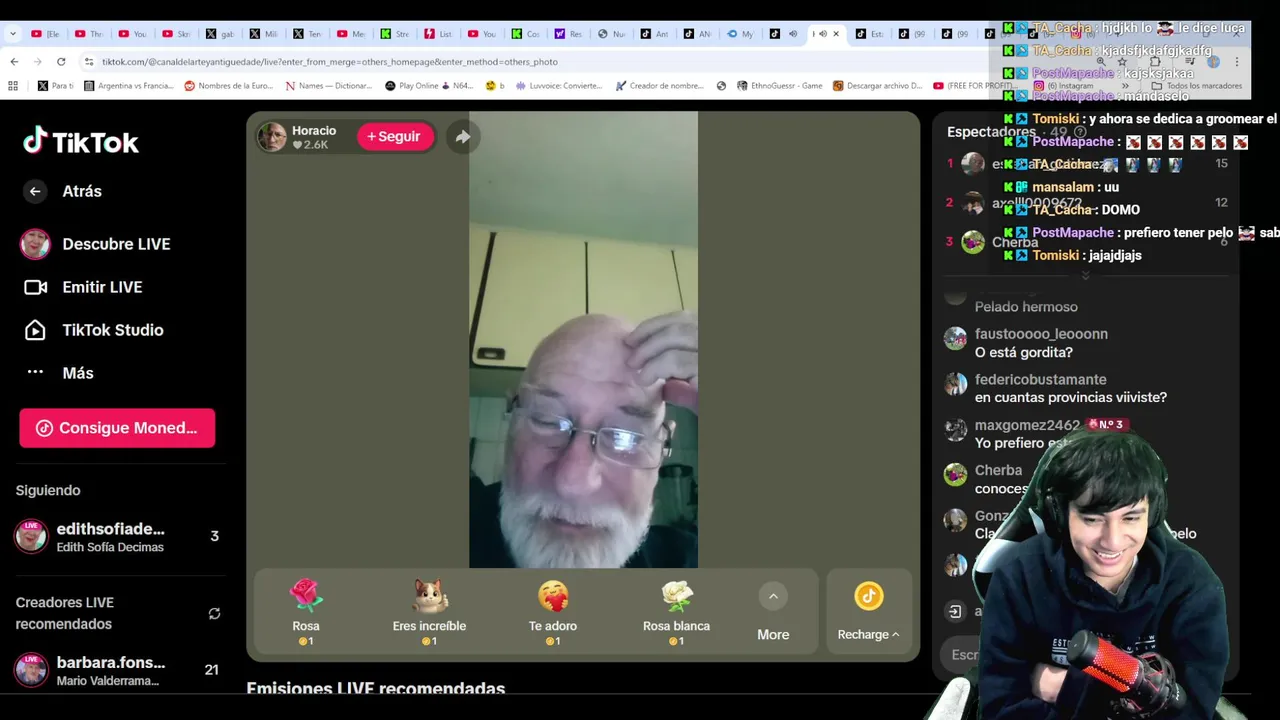Click the Horacio streamer name

314,131
